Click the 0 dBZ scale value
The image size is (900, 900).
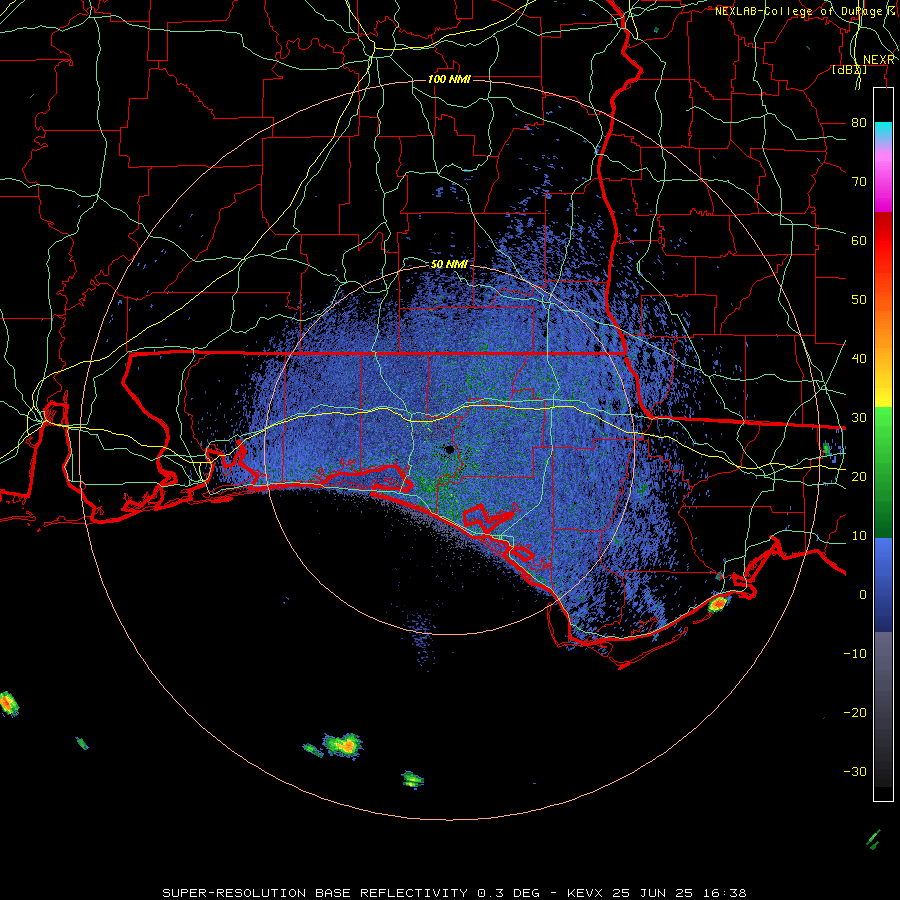pos(863,595)
